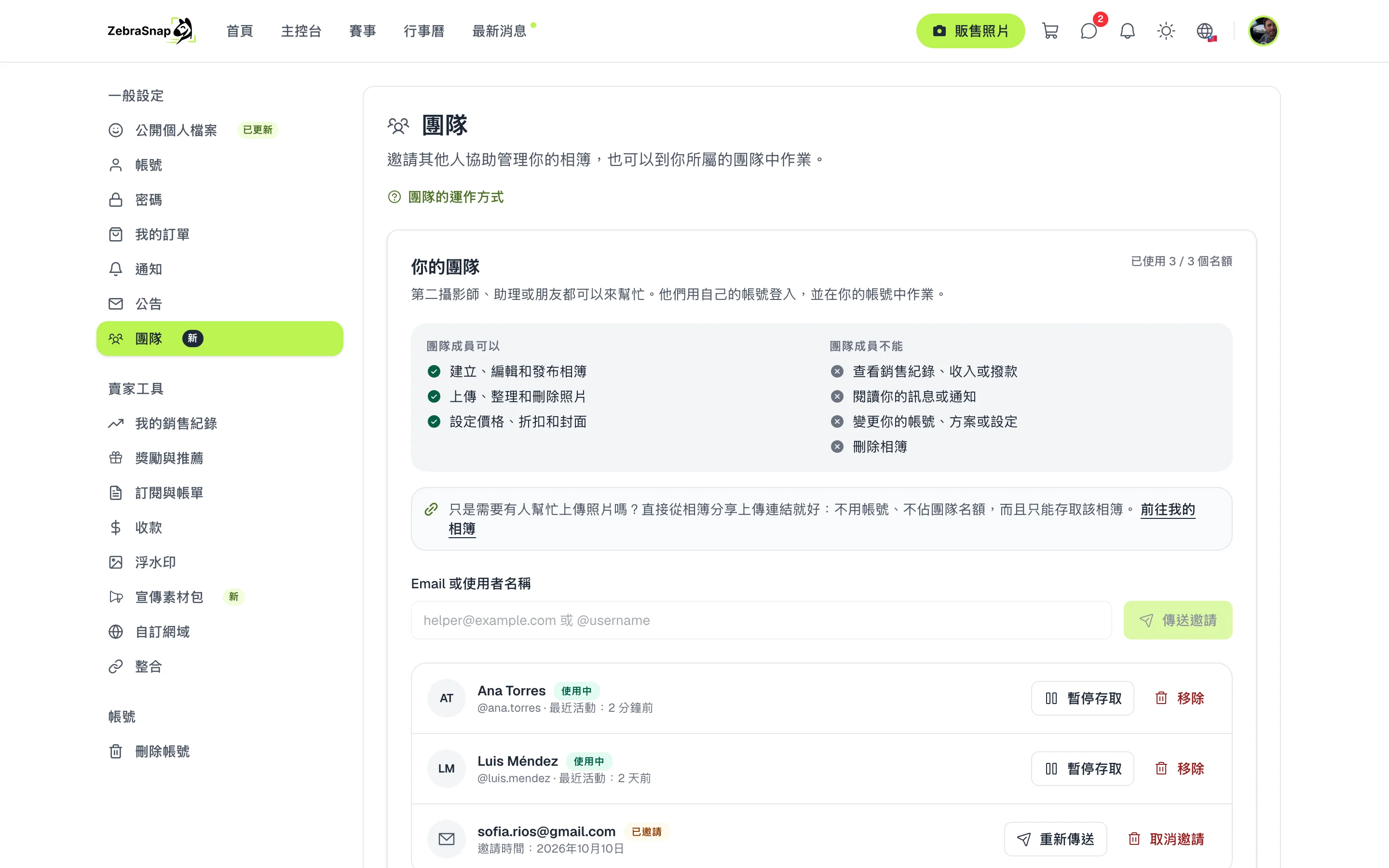This screenshot has height=868, width=1389.
Task: Open messages chat bubble icon
Action: click(x=1089, y=31)
